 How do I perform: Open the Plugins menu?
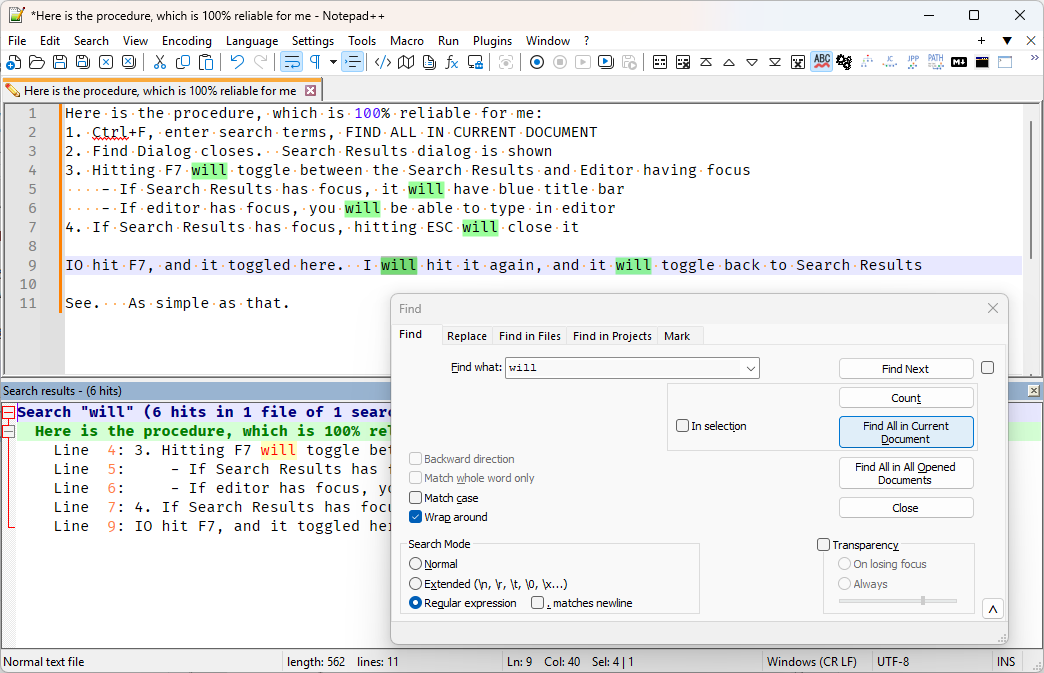(492, 41)
